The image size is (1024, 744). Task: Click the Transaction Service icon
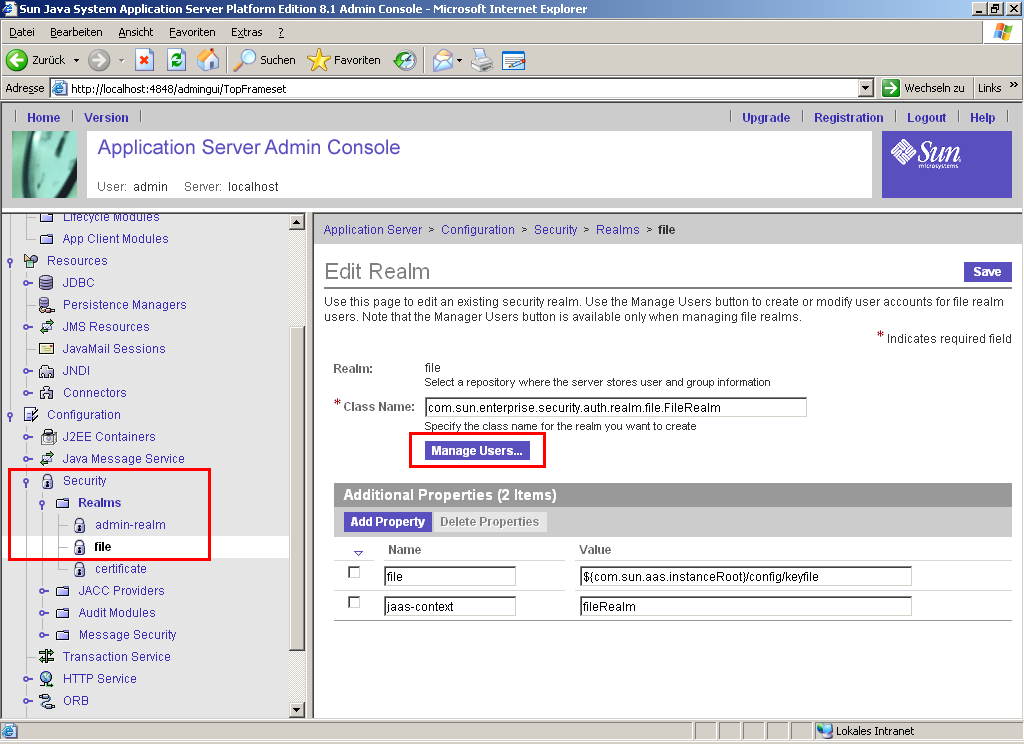tap(46, 656)
